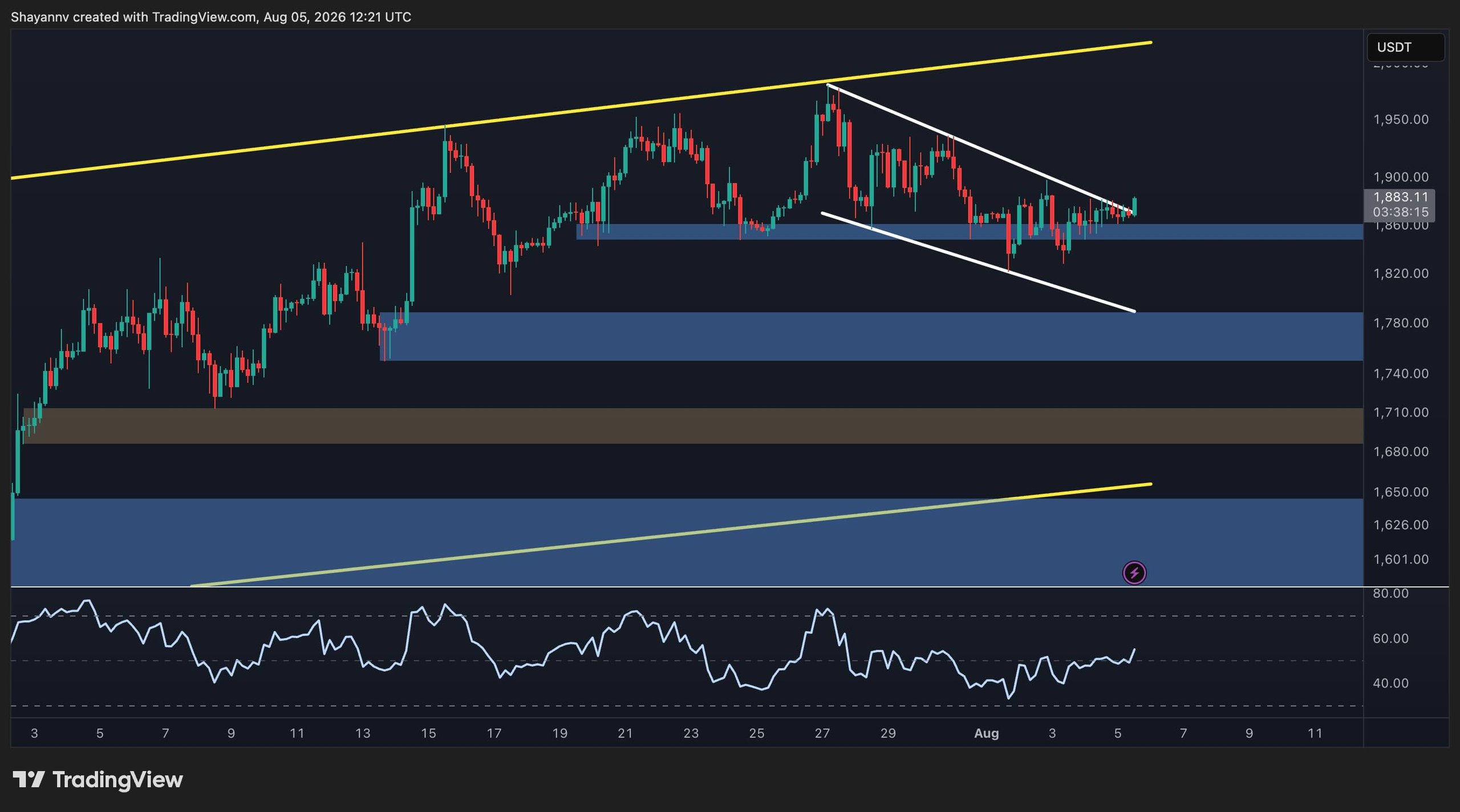Click the 19 date label on time axis
Screen dimensions: 1460x812
point(559,733)
